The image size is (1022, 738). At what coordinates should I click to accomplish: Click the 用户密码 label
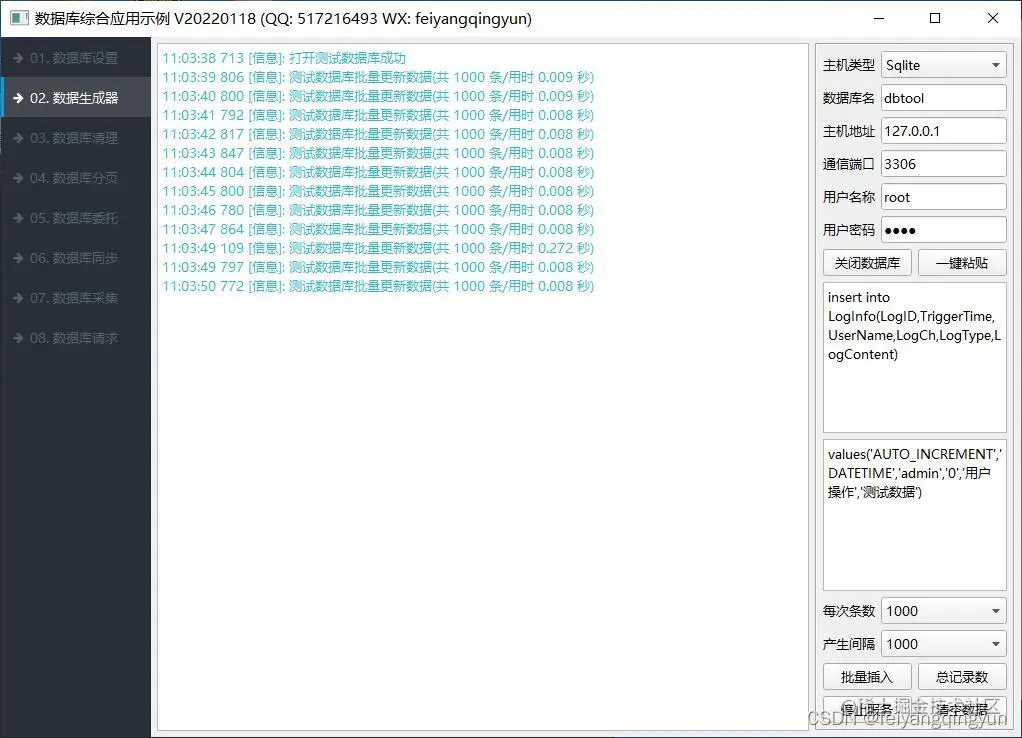tap(849, 230)
